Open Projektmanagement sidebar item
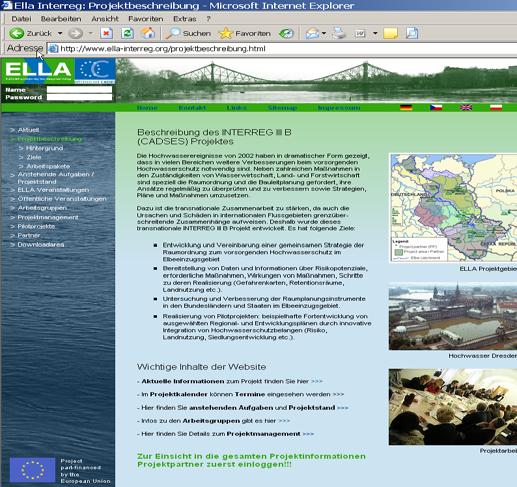Screen dimensions: 517x487 click(x=48, y=217)
